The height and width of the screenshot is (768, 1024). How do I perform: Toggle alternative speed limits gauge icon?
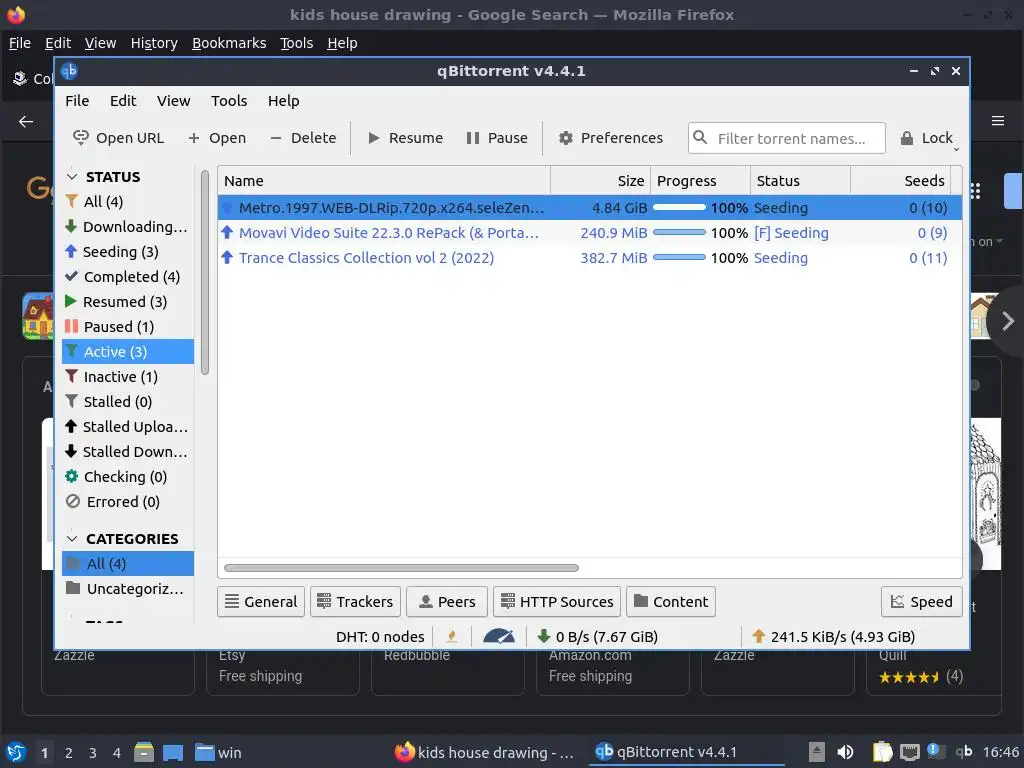click(498, 636)
